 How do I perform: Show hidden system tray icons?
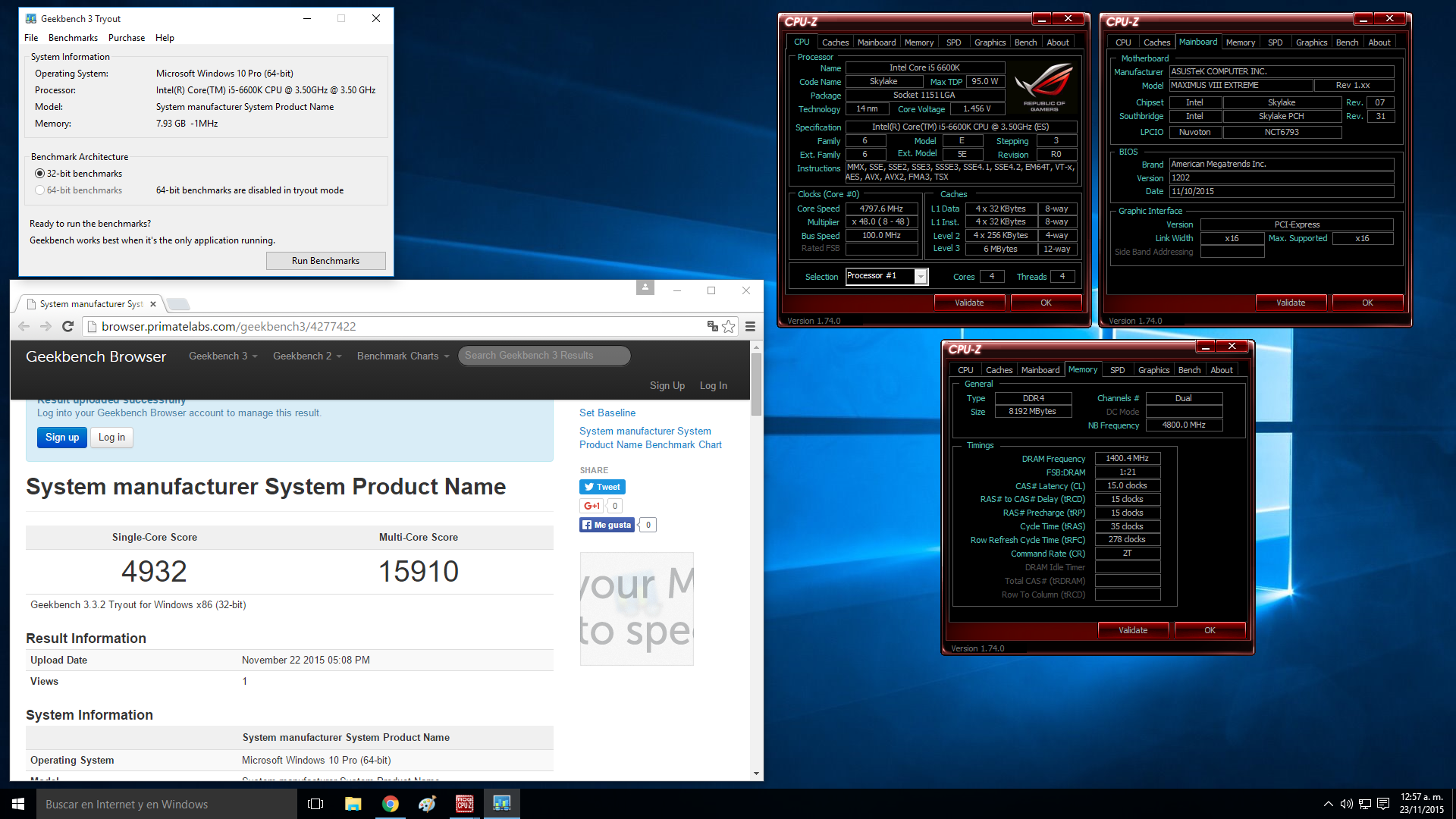(1328, 804)
